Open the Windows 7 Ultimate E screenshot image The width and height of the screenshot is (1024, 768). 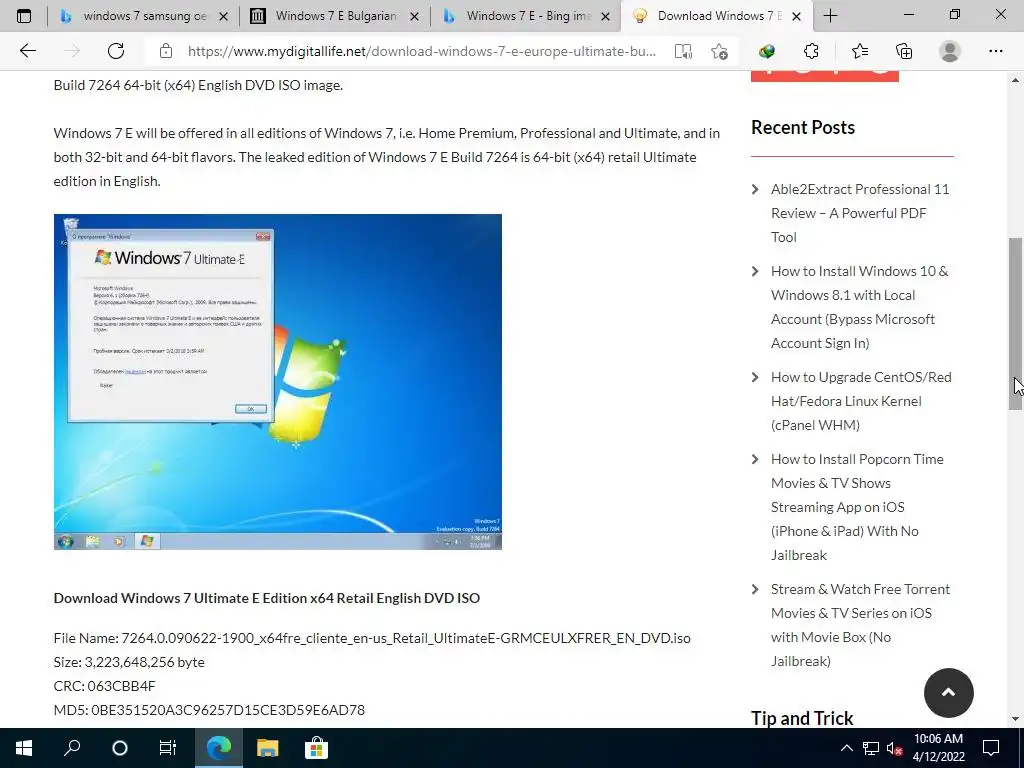[x=278, y=381]
